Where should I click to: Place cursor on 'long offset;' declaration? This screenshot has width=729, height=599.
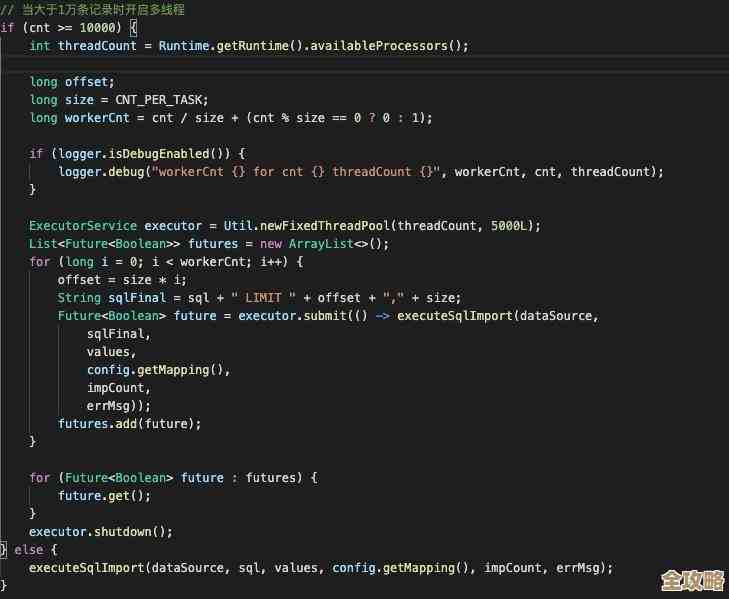[72, 81]
